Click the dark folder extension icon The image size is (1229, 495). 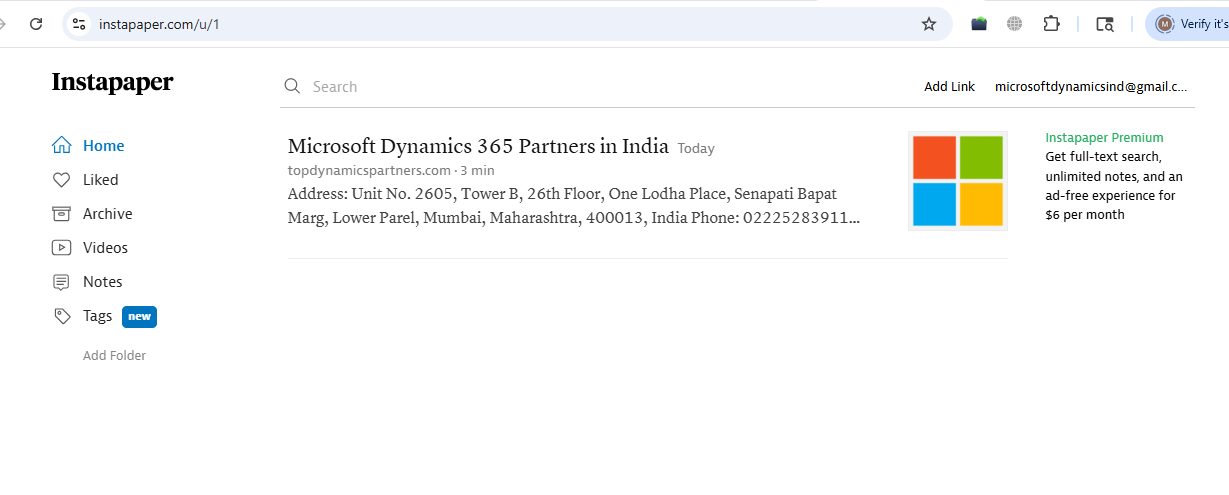[979, 24]
